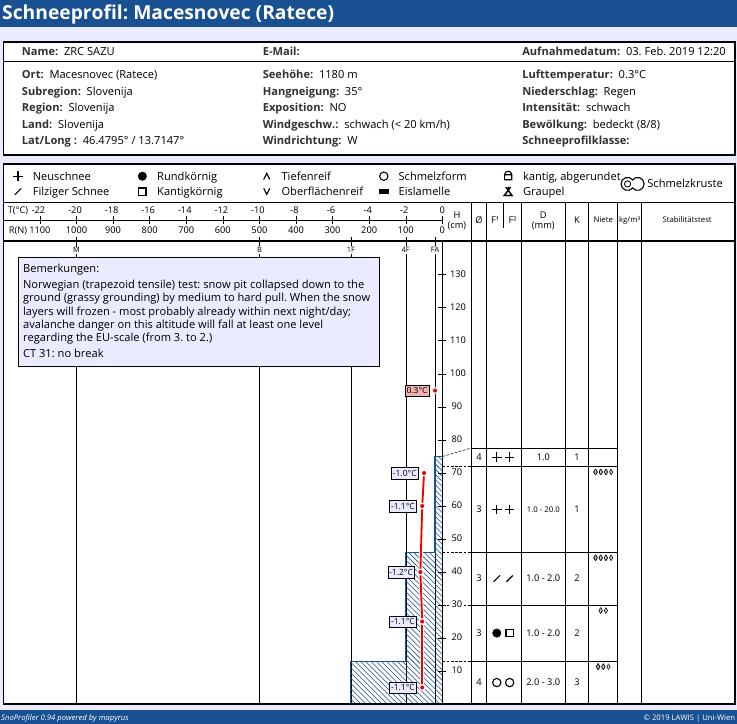Click the kantig, abgerundet legend icon

tap(508, 176)
